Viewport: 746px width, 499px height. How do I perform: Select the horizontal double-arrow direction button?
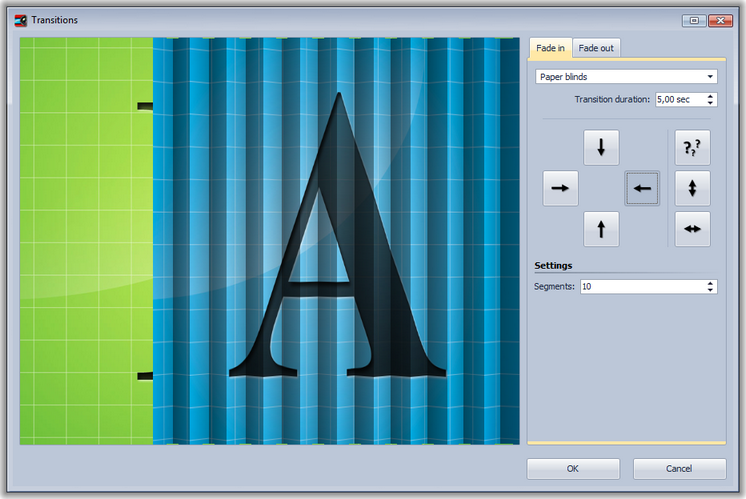click(692, 229)
